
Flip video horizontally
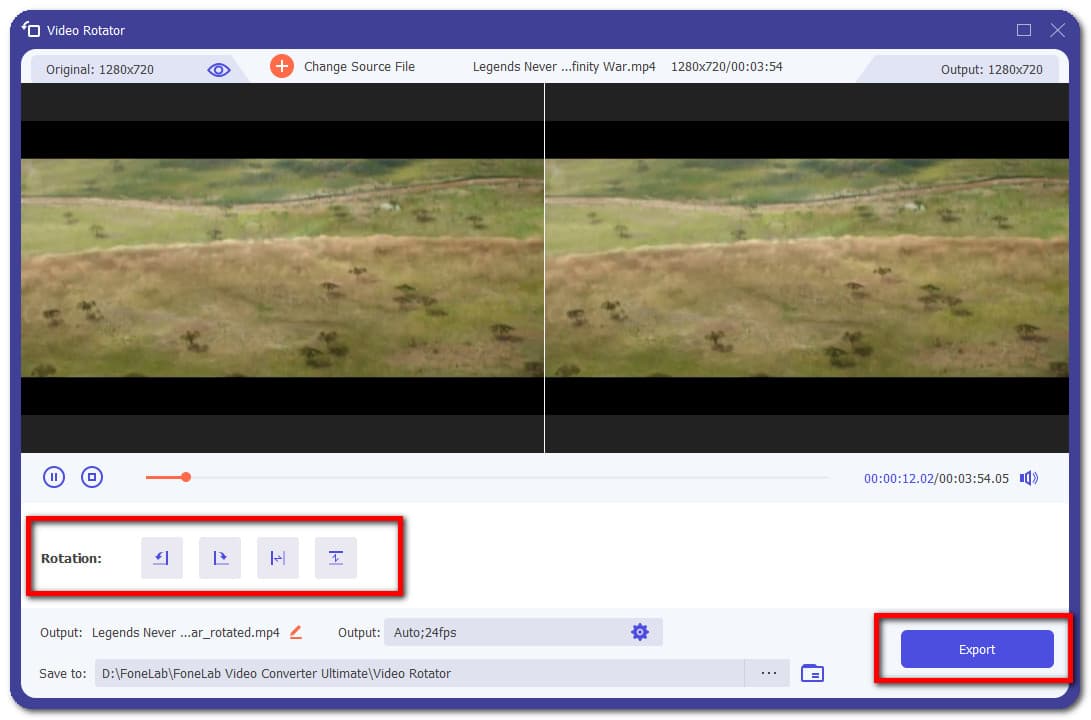(278, 558)
